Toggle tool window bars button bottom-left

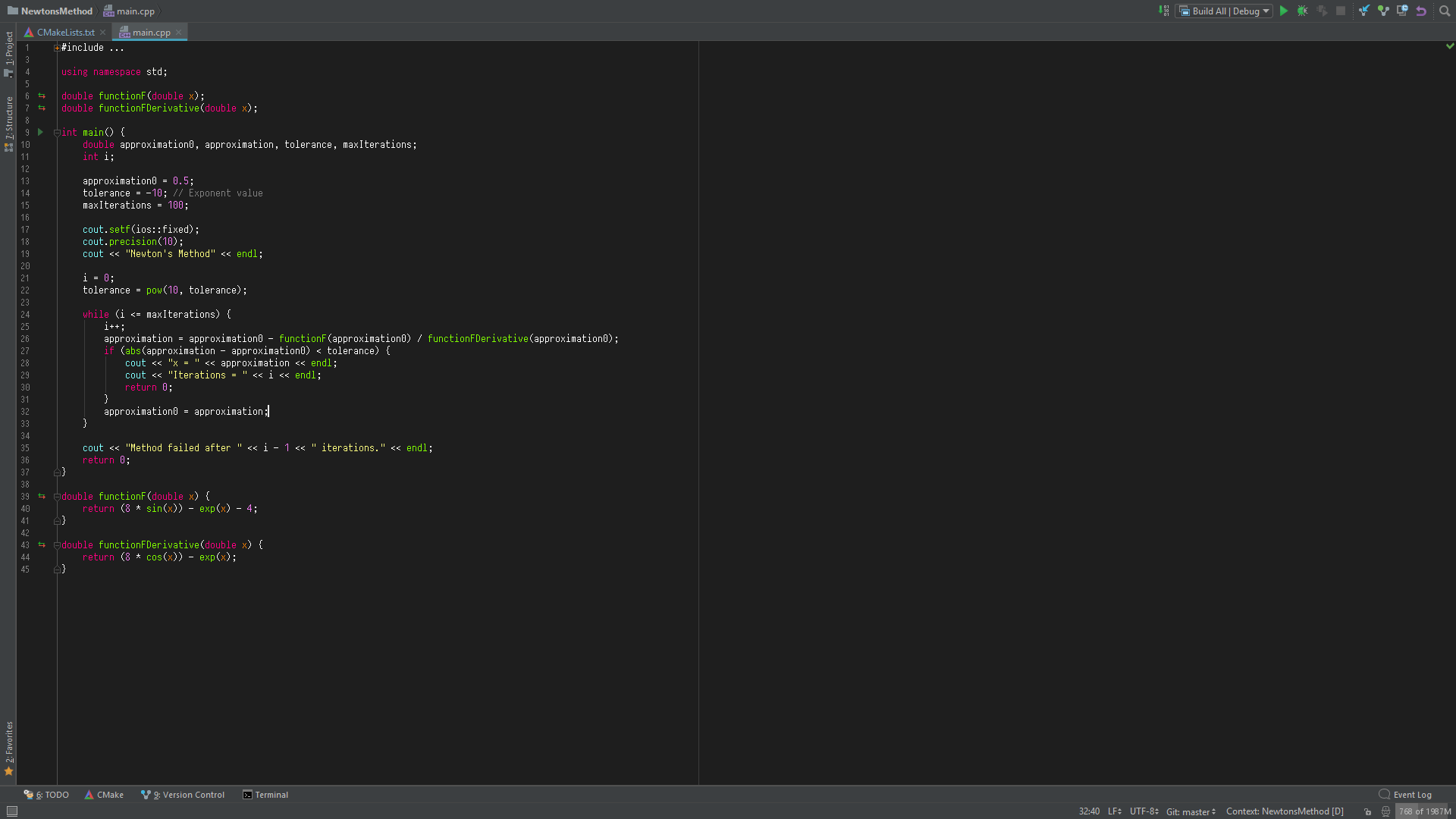[x=11, y=811]
